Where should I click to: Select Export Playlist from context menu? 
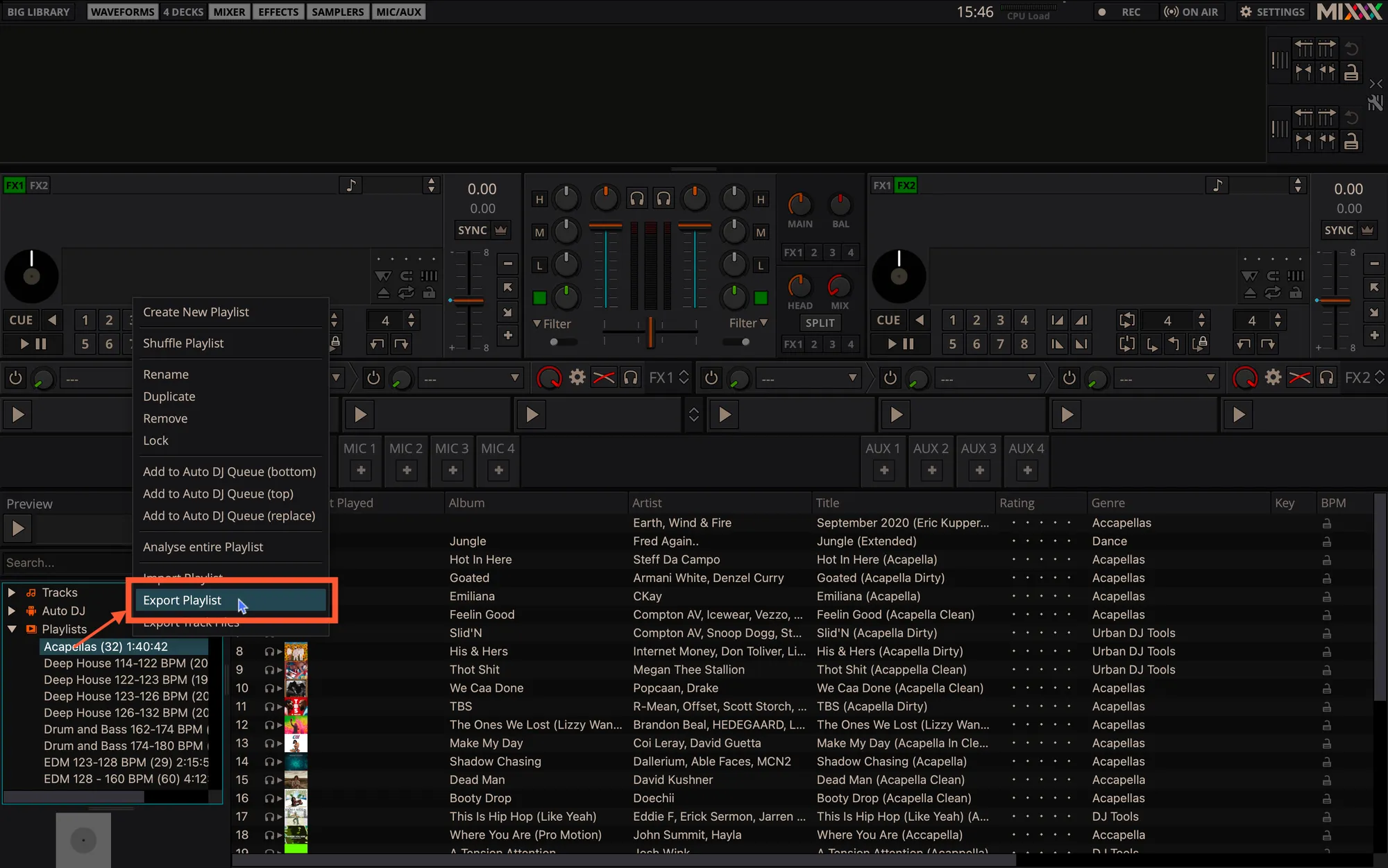182,600
